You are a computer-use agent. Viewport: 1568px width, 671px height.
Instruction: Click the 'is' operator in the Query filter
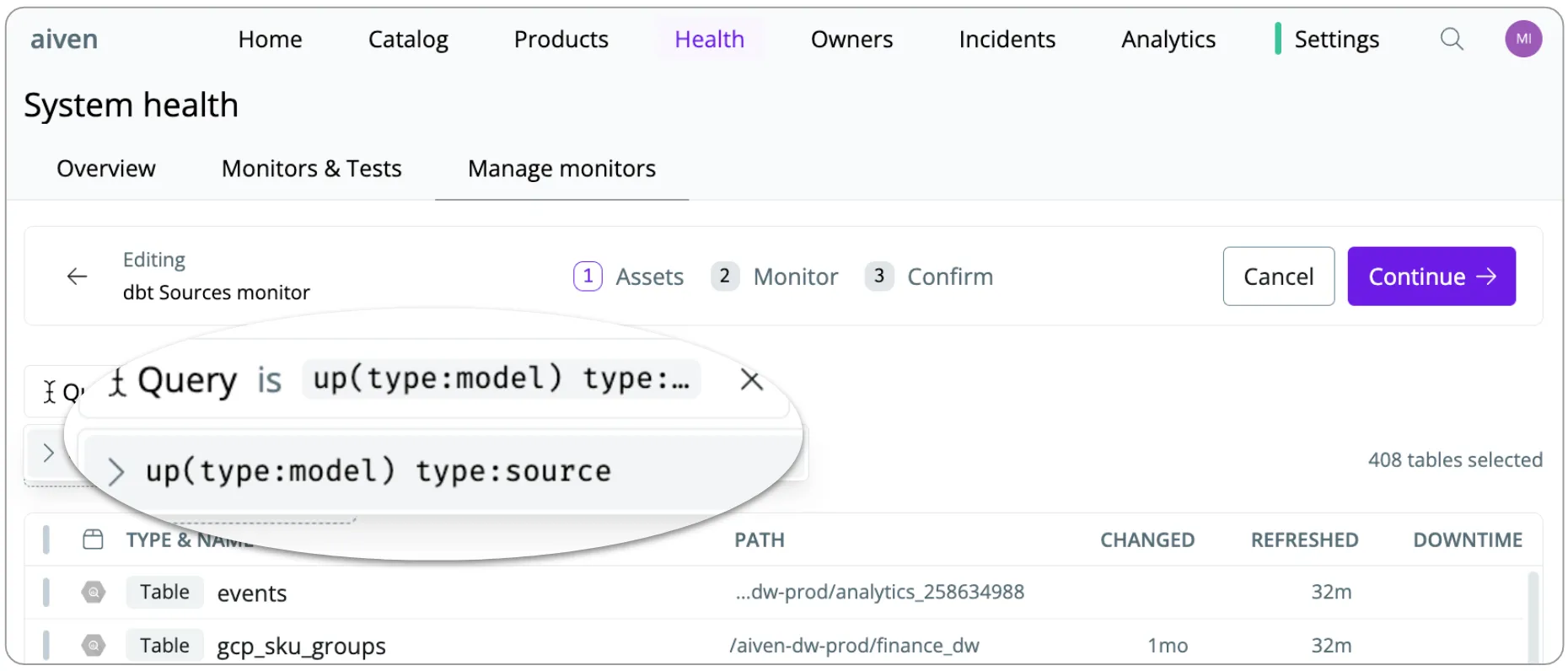270,381
